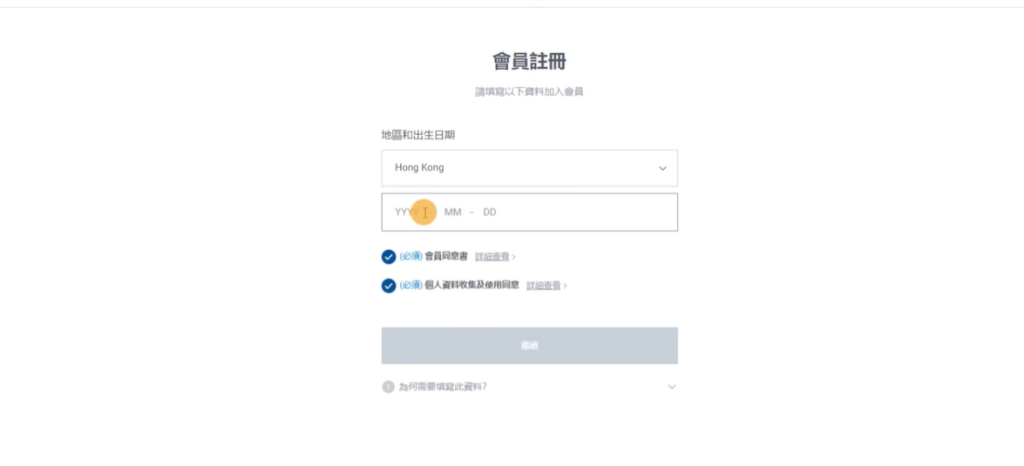Click the 會員同意書 label text
This screenshot has width=1024, height=466.
point(446,256)
